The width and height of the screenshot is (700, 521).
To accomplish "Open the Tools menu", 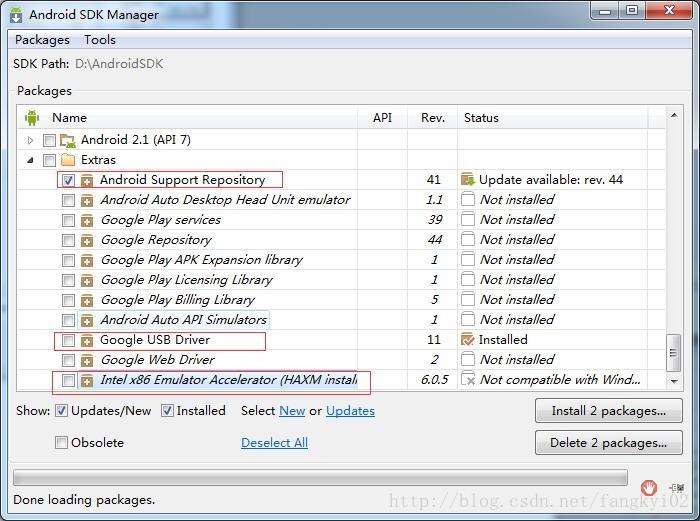I will 100,40.
